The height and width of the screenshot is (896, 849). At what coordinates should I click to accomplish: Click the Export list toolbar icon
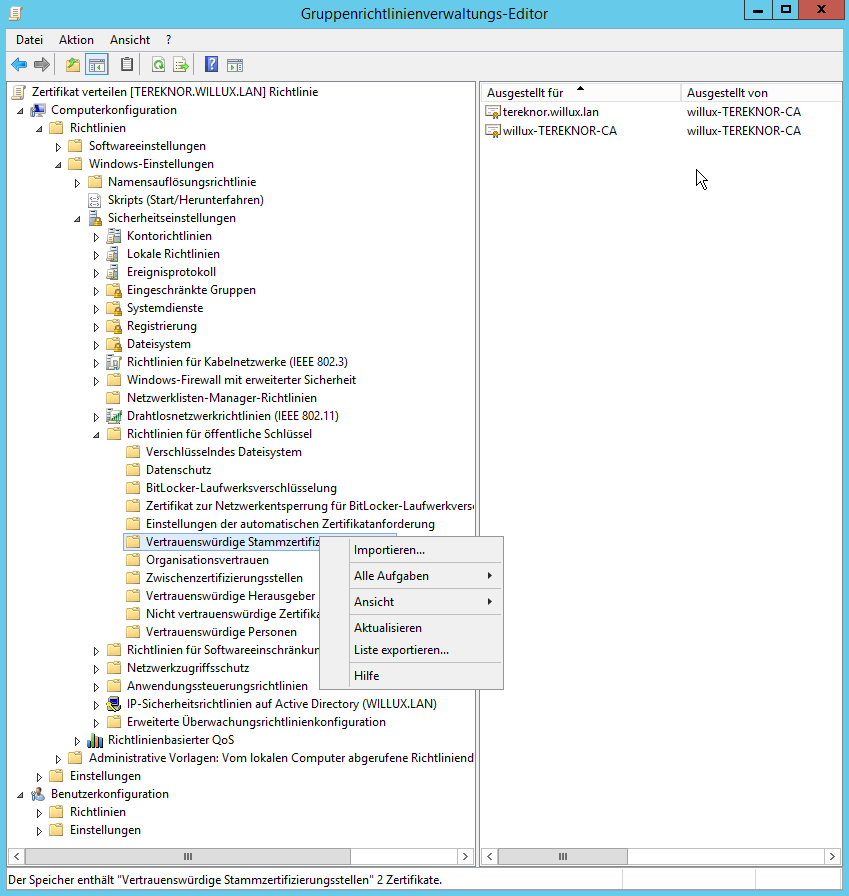tap(181, 65)
